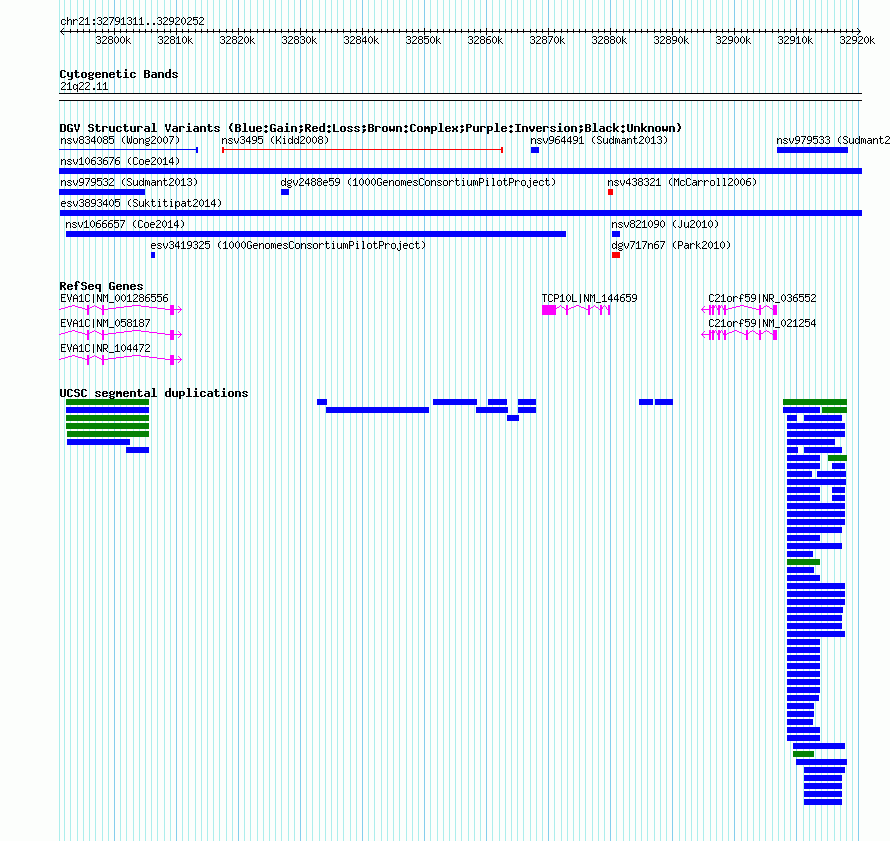Click the tiny blue esv3419325 marker
890x841 pixels.
click(x=153, y=255)
